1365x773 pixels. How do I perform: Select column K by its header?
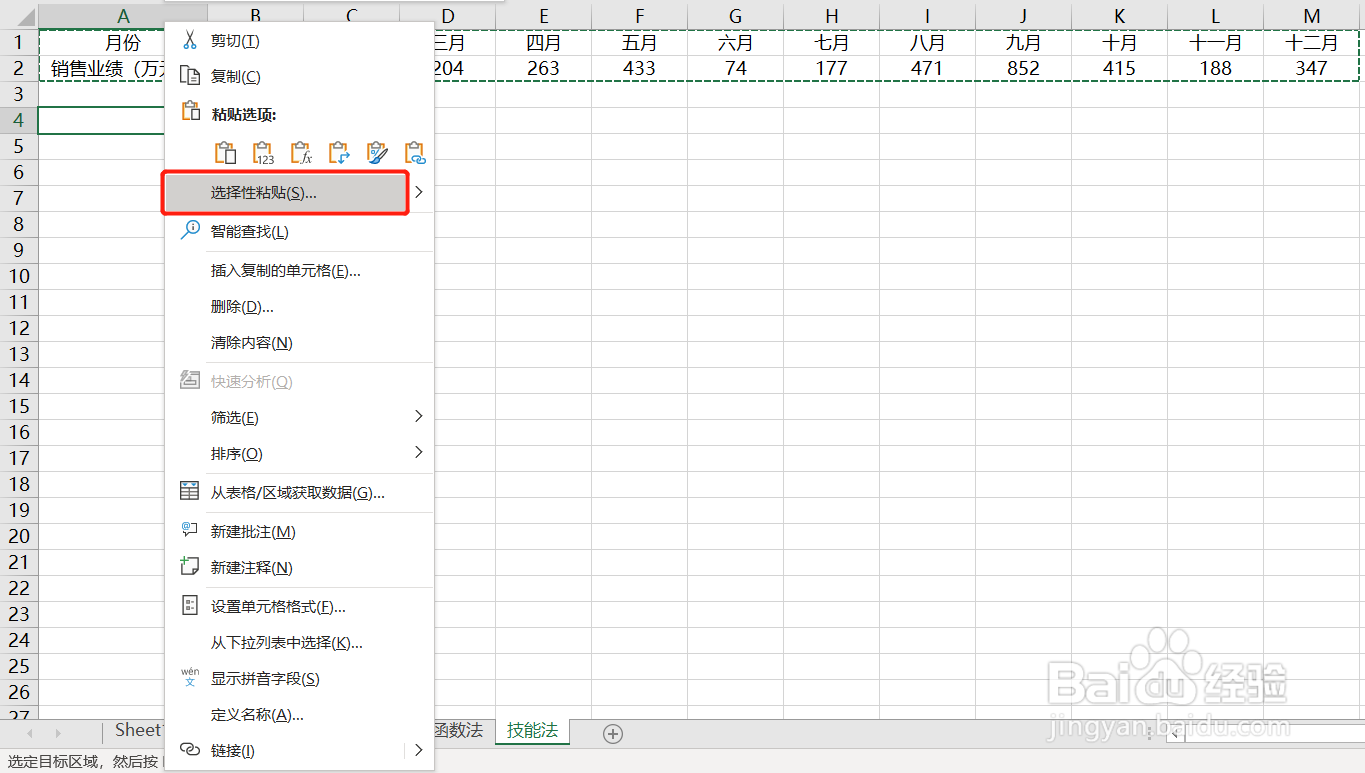(1119, 16)
